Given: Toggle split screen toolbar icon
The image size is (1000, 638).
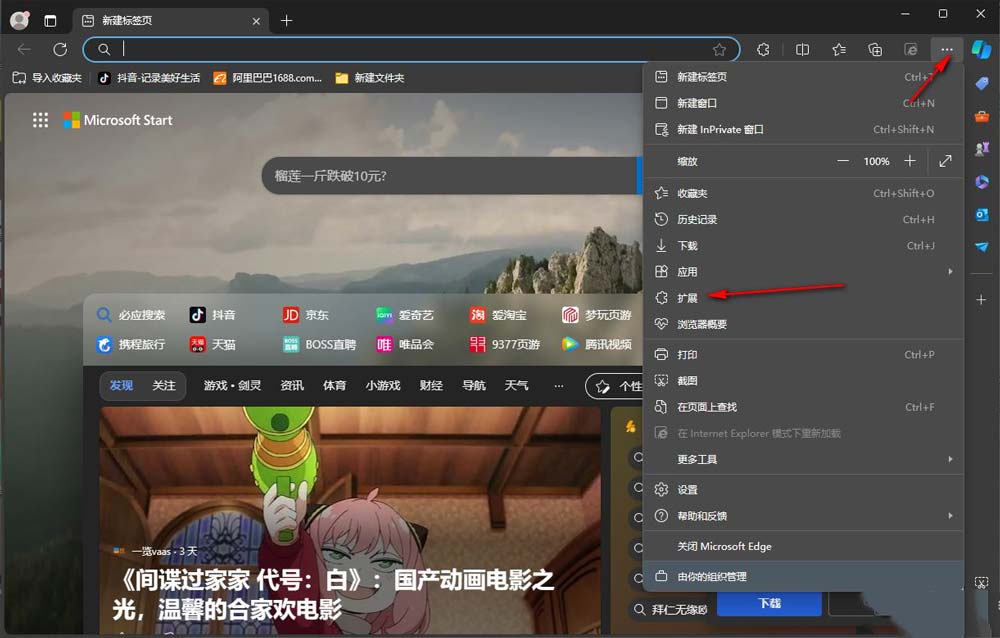Looking at the screenshot, I should (x=802, y=49).
